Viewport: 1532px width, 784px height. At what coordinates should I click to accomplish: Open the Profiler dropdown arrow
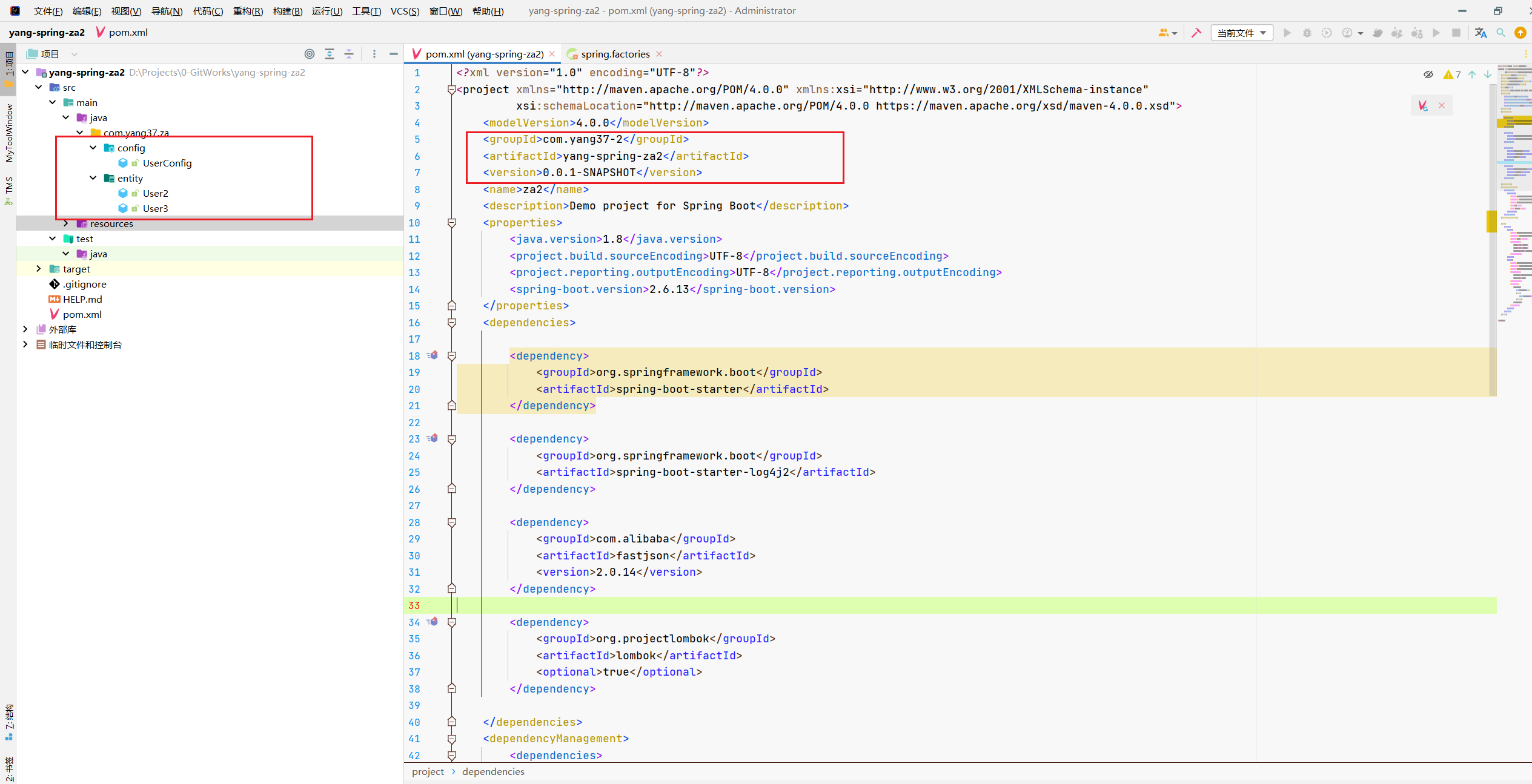click(x=1361, y=33)
